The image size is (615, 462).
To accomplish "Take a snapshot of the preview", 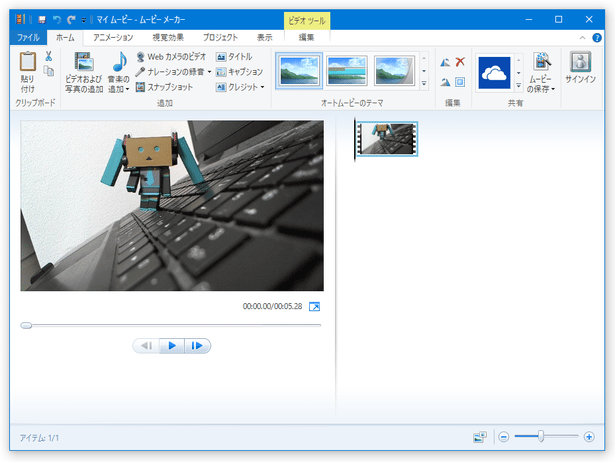I will click(x=164, y=87).
